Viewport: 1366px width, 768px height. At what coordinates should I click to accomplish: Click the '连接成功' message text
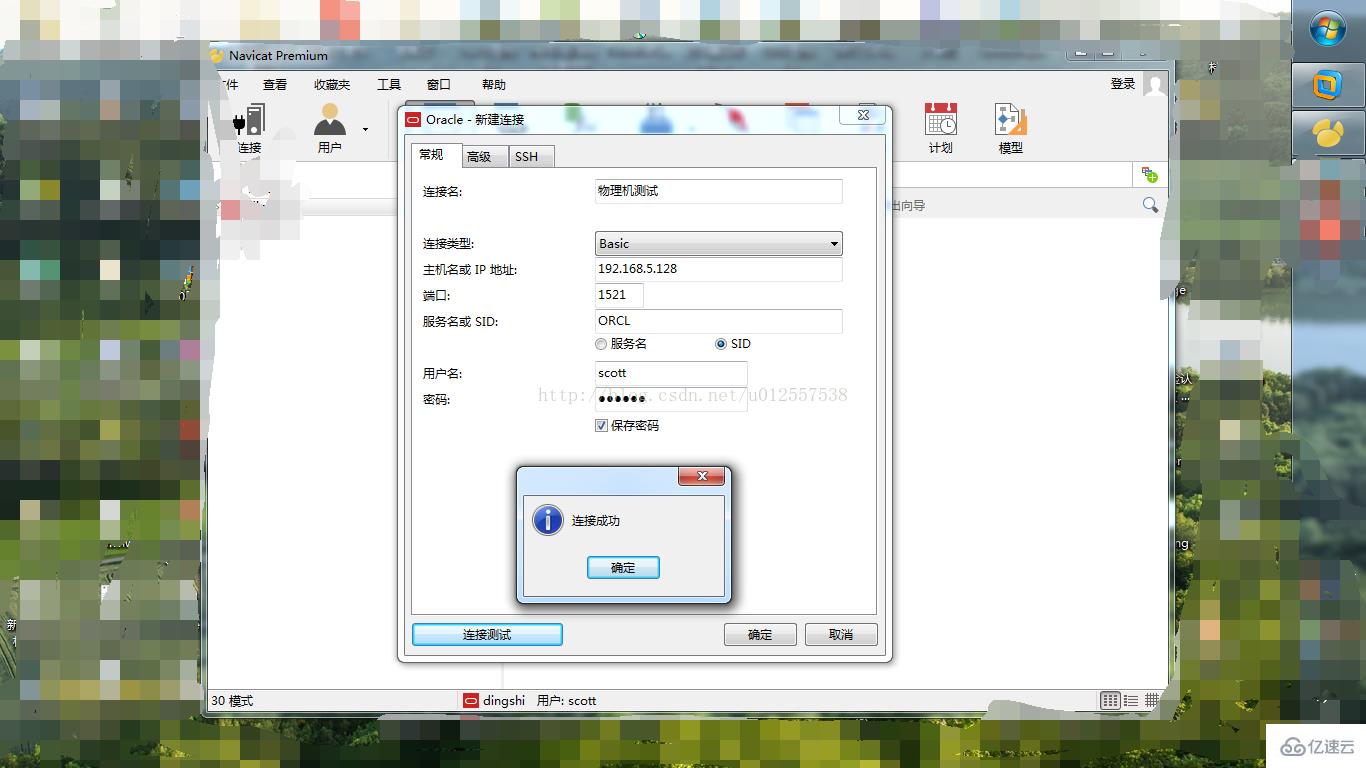tap(596, 521)
